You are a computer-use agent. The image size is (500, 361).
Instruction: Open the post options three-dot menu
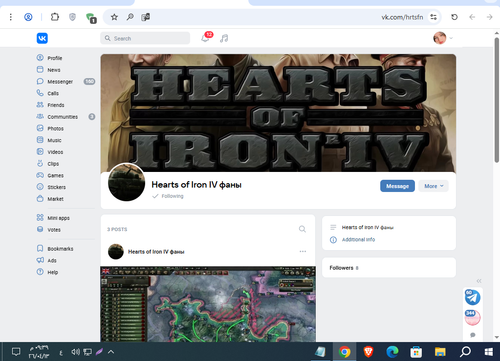[x=303, y=251]
